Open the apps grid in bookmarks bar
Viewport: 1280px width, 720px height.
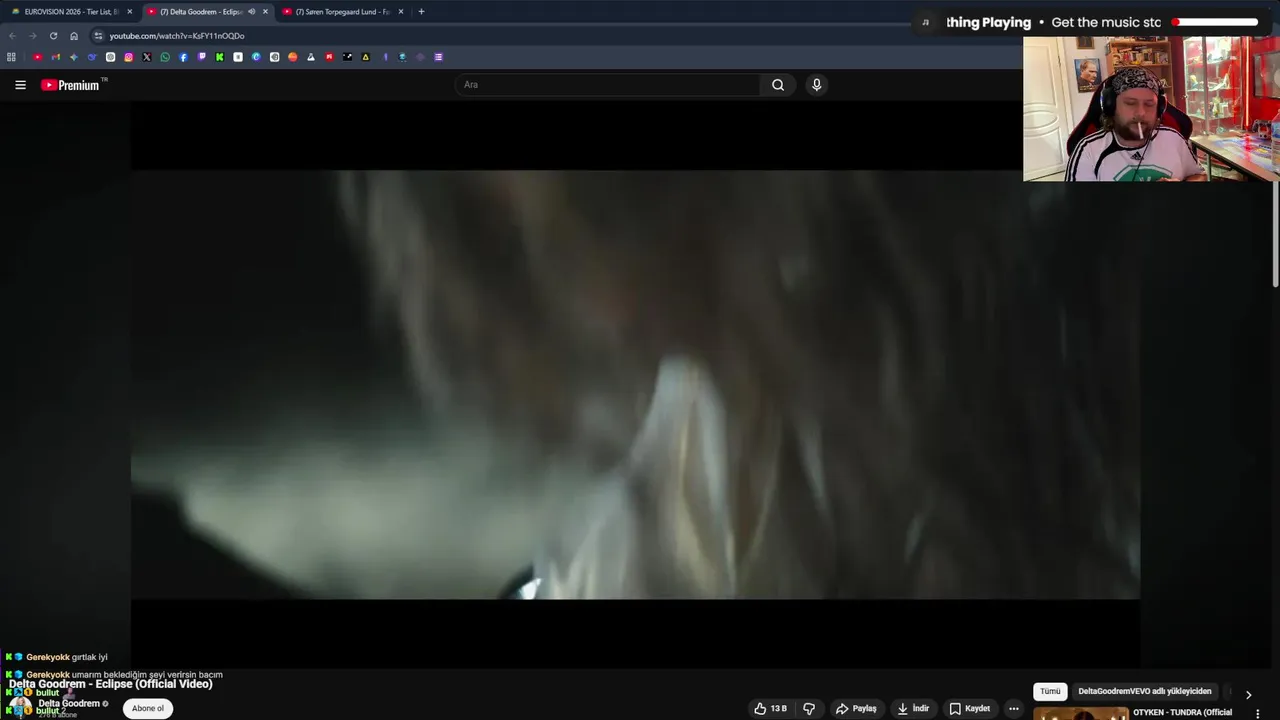(11, 57)
